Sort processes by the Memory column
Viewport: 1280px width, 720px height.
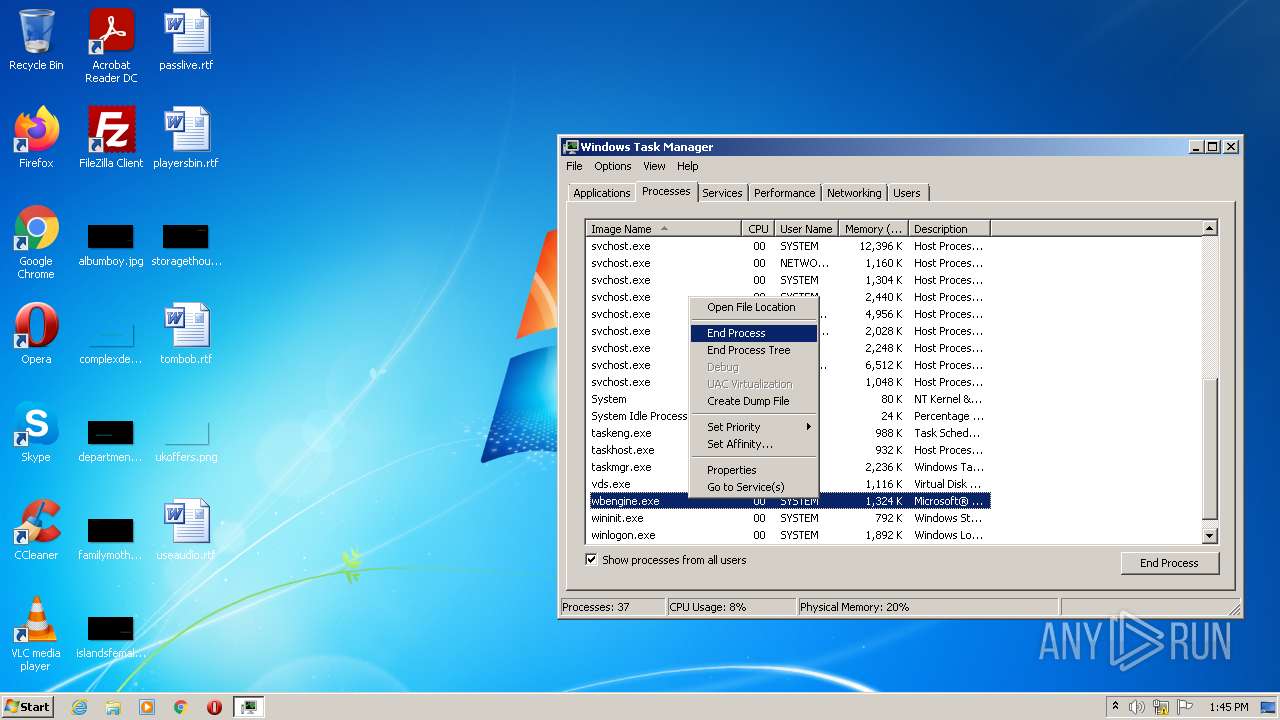(x=873, y=229)
